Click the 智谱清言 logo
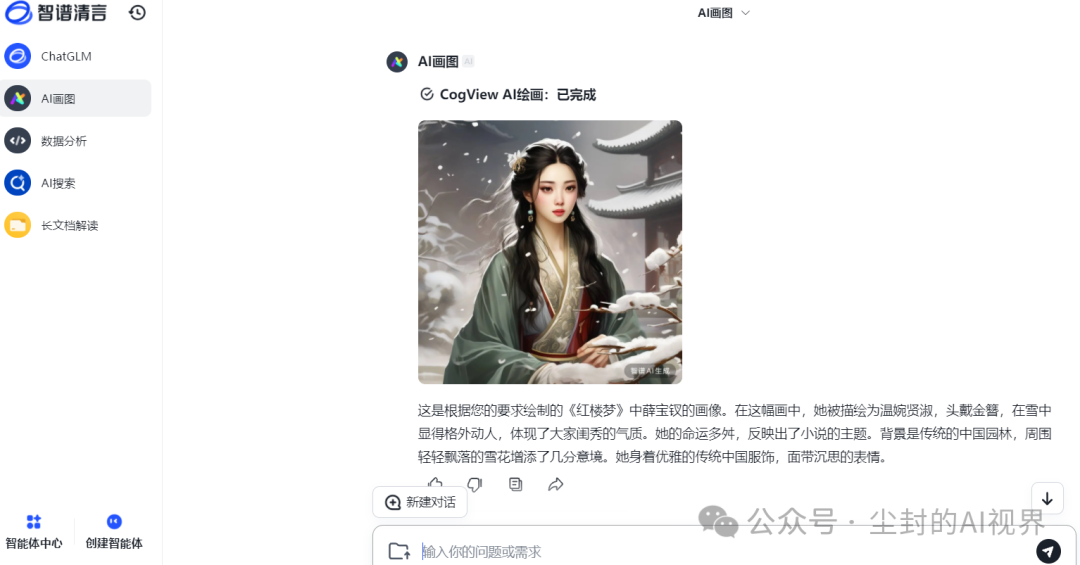 [x=56, y=12]
